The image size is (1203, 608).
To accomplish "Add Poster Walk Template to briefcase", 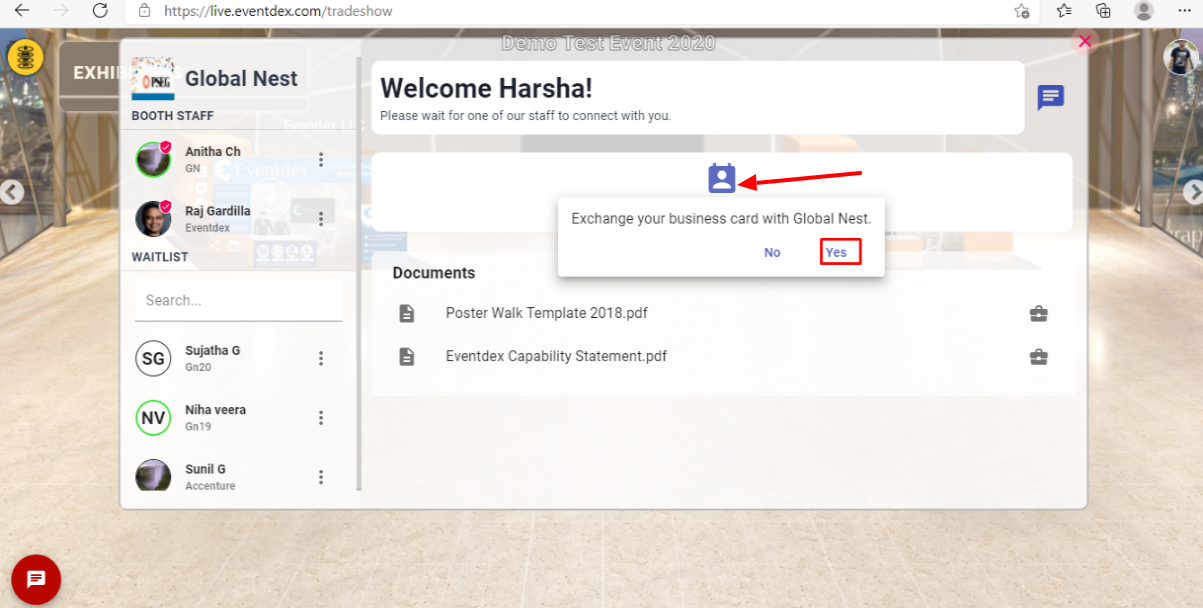I will pos(1039,313).
